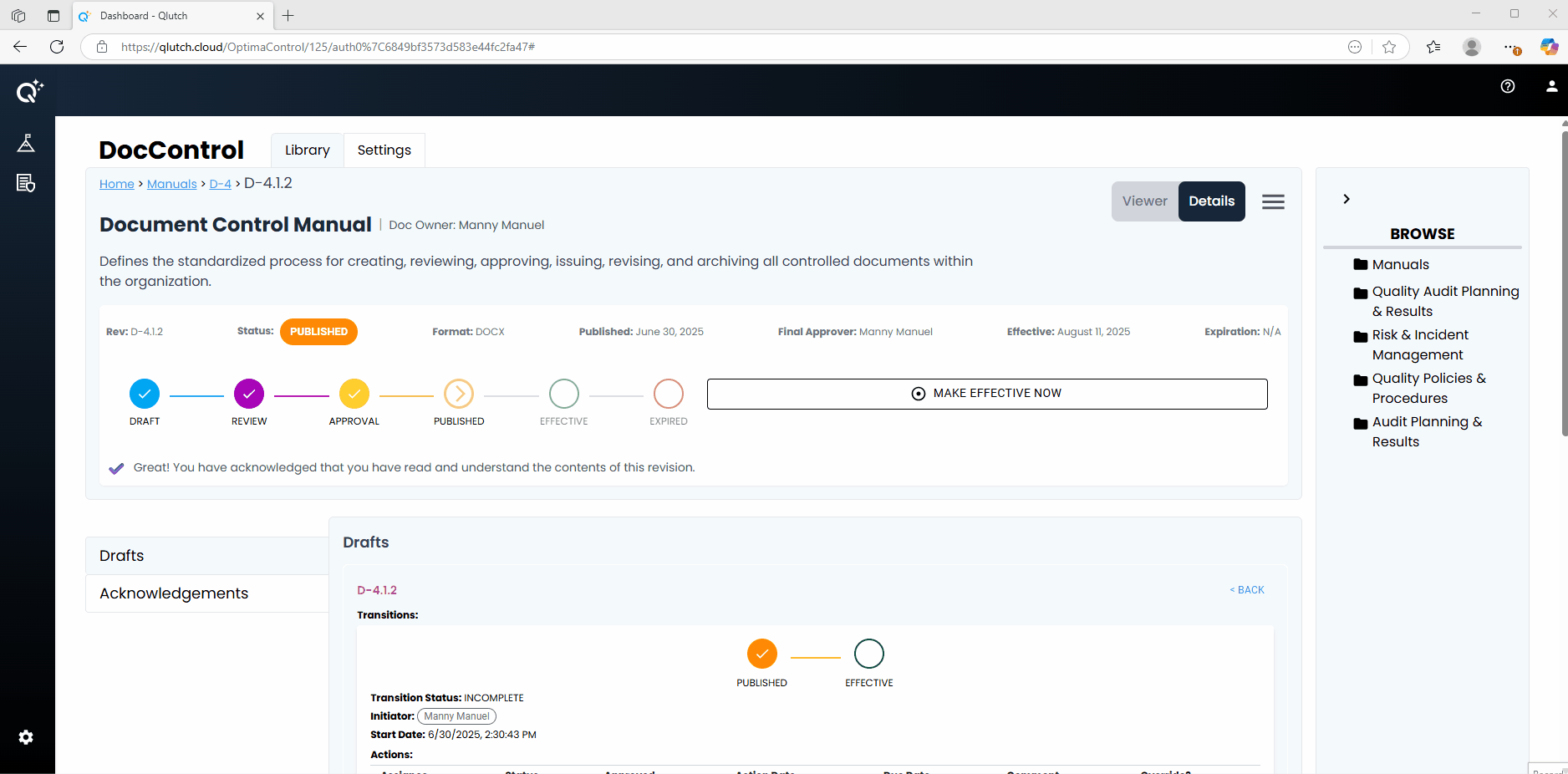Click the browser back arrow
The width and height of the screenshot is (1568, 774).
point(20,47)
